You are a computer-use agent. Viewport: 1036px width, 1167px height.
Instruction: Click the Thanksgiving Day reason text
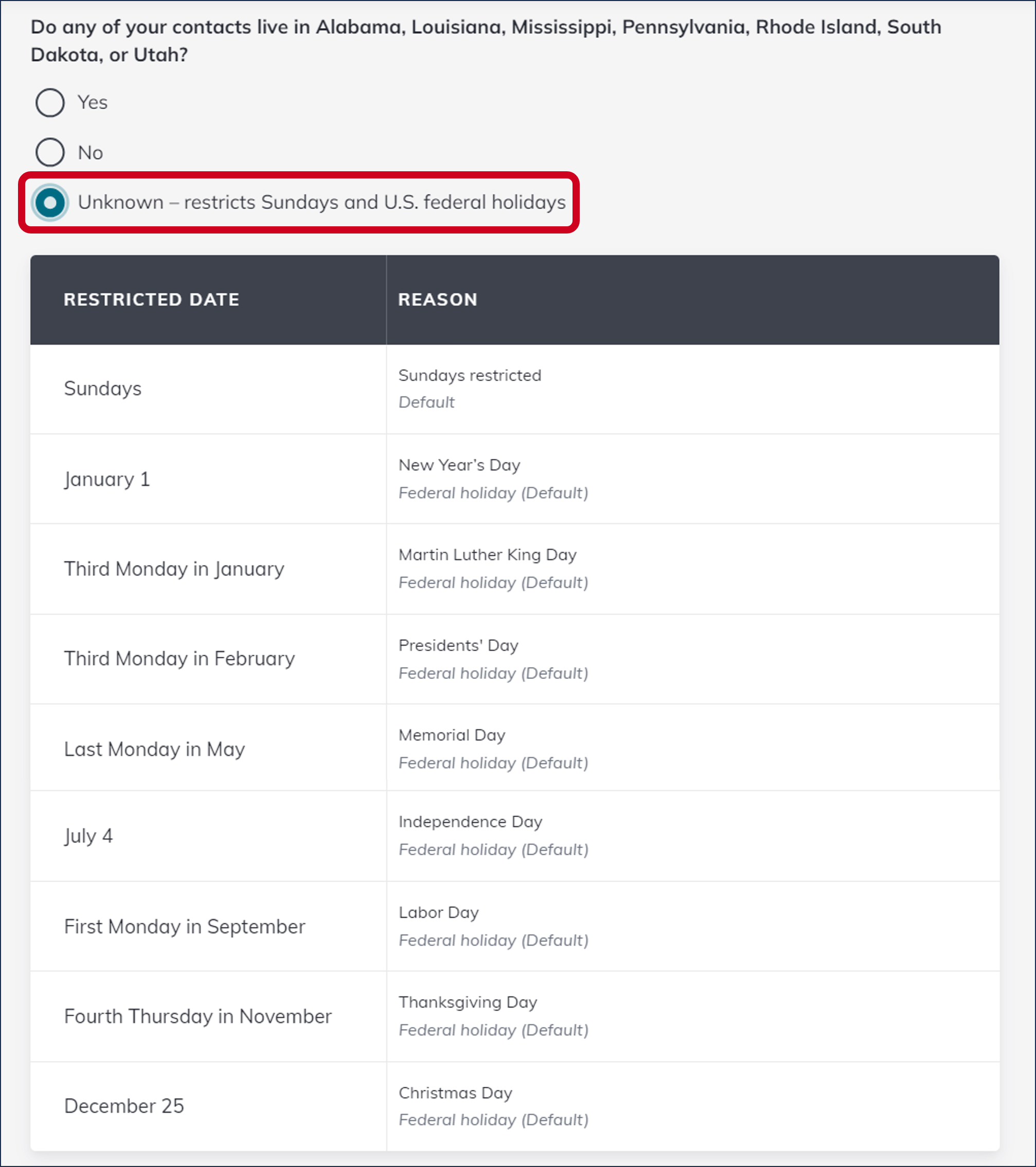[x=468, y=1002]
